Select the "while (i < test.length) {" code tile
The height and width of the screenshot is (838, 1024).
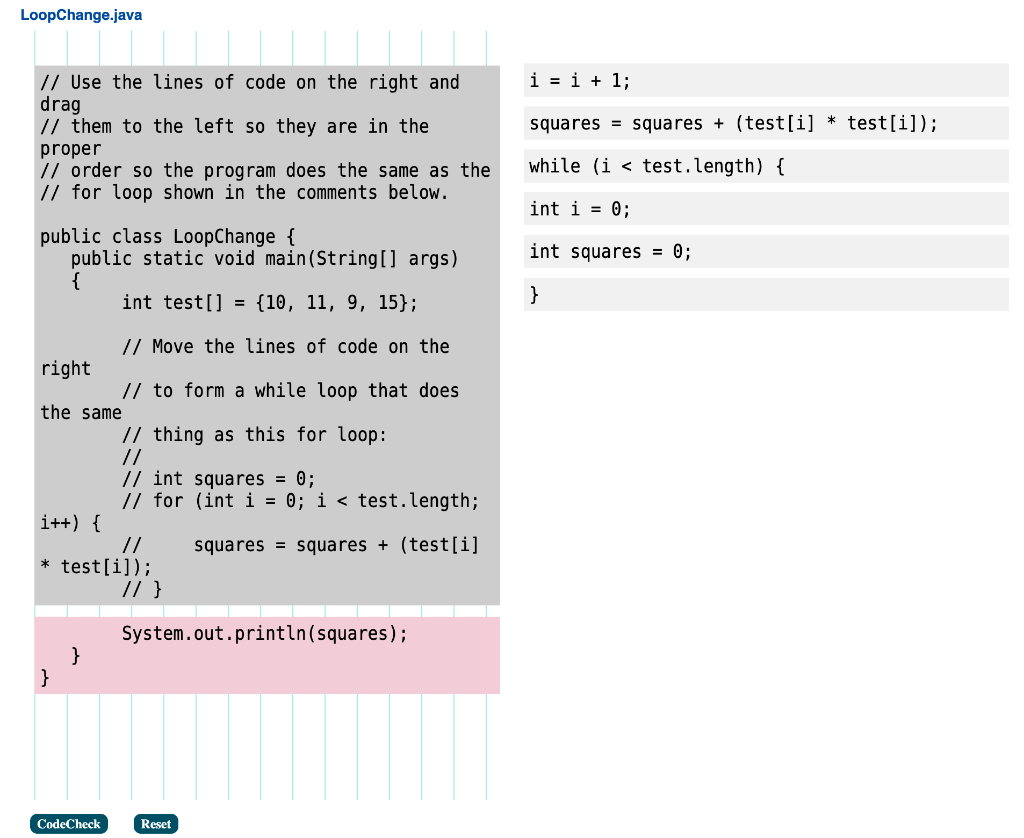tap(766, 166)
